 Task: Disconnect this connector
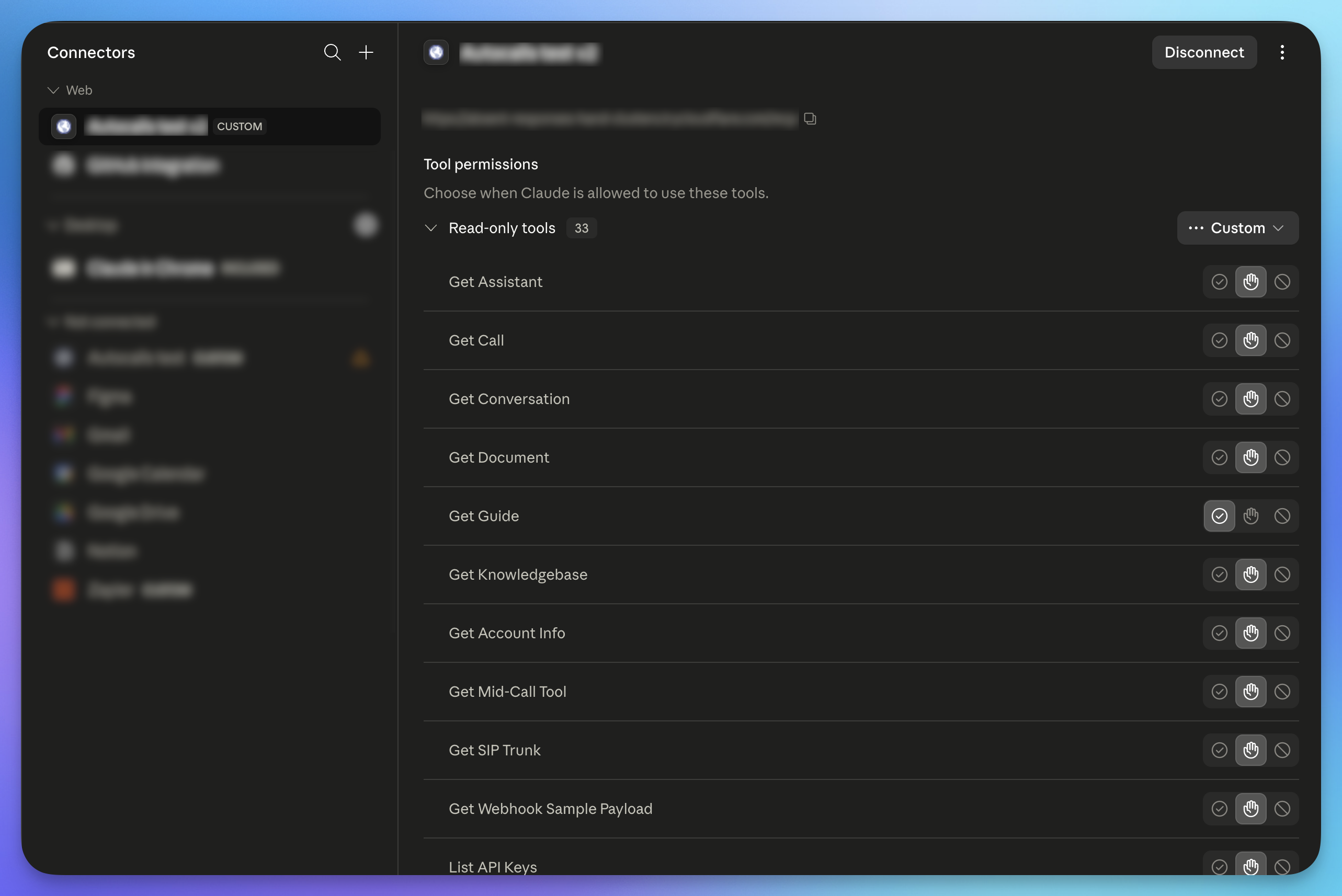pyautogui.click(x=1204, y=53)
